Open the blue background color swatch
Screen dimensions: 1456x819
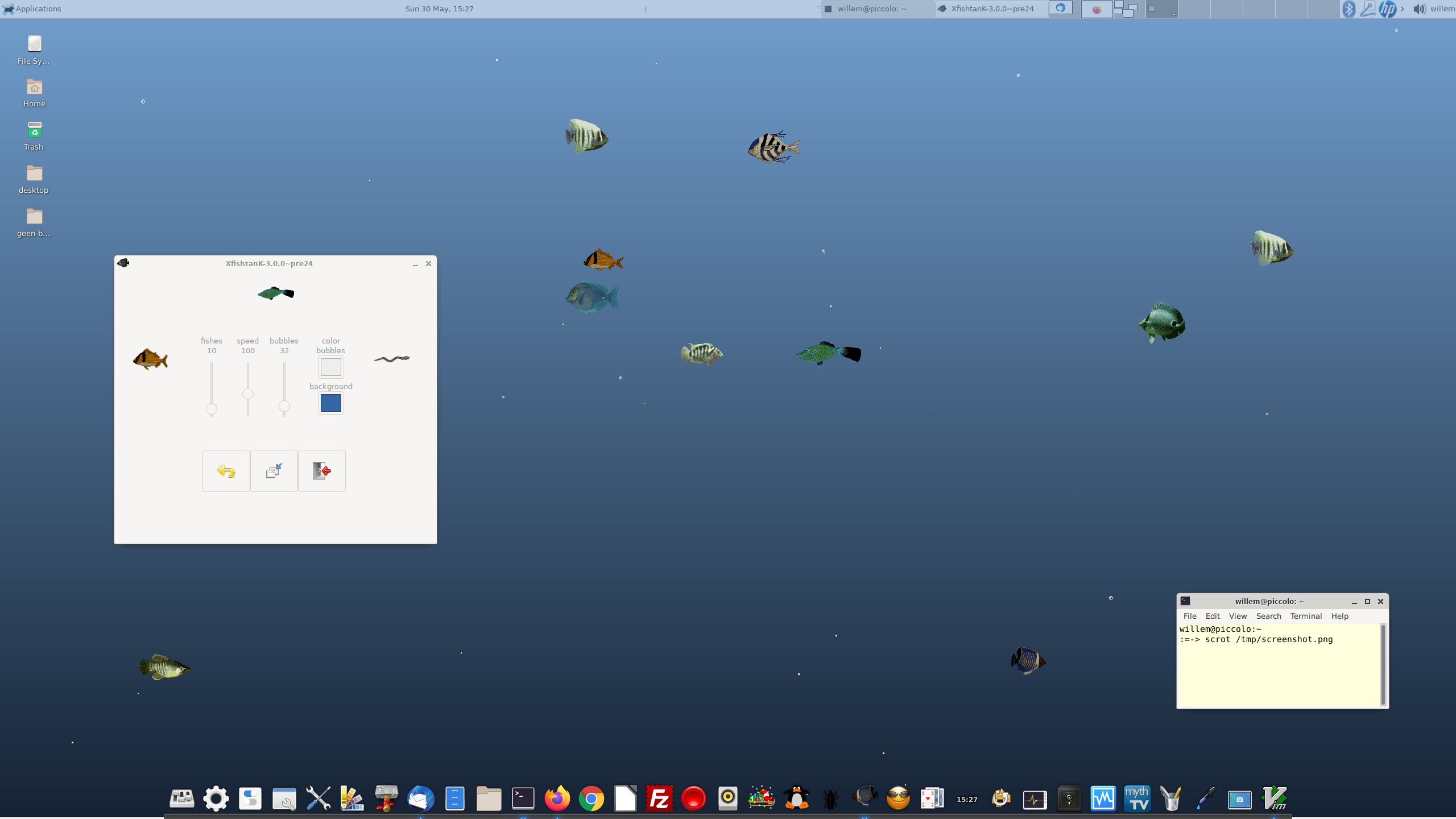(330, 403)
